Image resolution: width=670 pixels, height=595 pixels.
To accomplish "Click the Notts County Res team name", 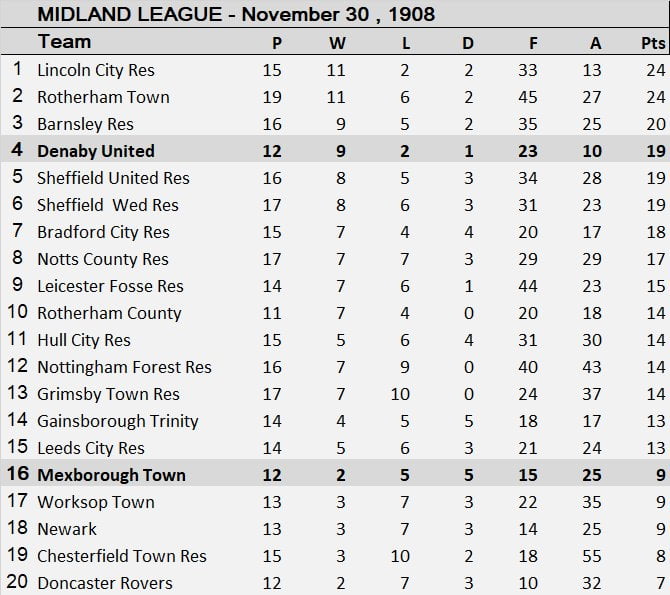I will [x=103, y=259].
